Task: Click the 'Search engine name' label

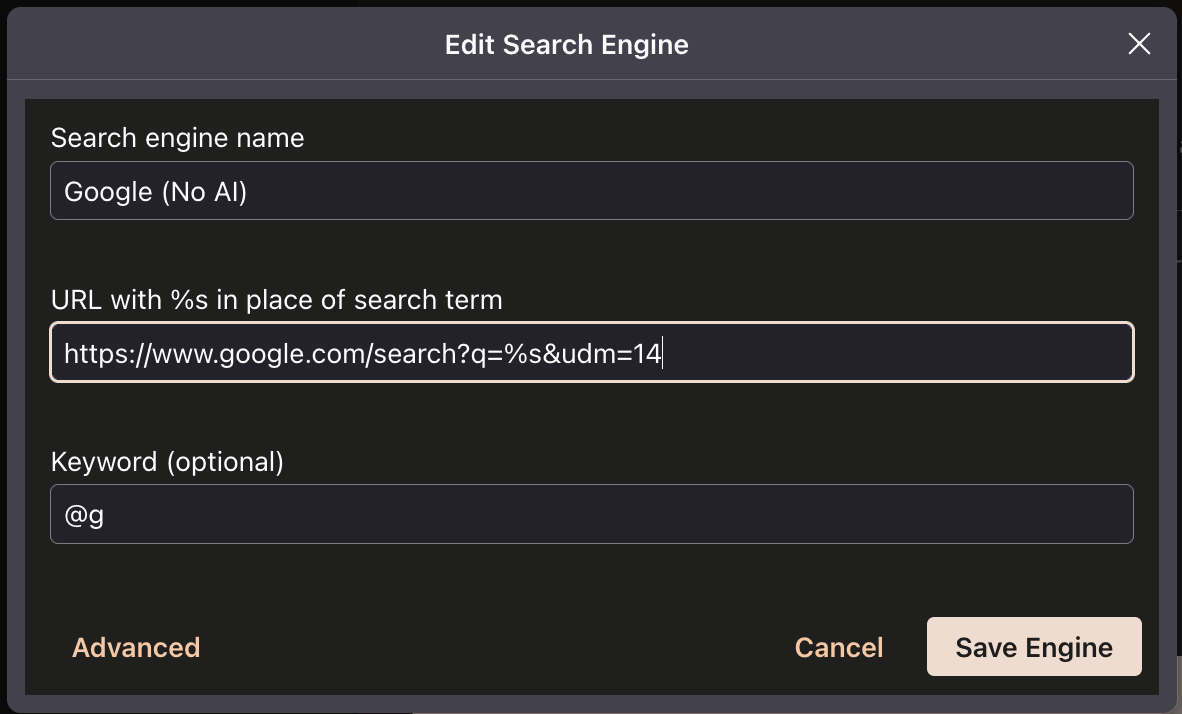Action: click(177, 138)
